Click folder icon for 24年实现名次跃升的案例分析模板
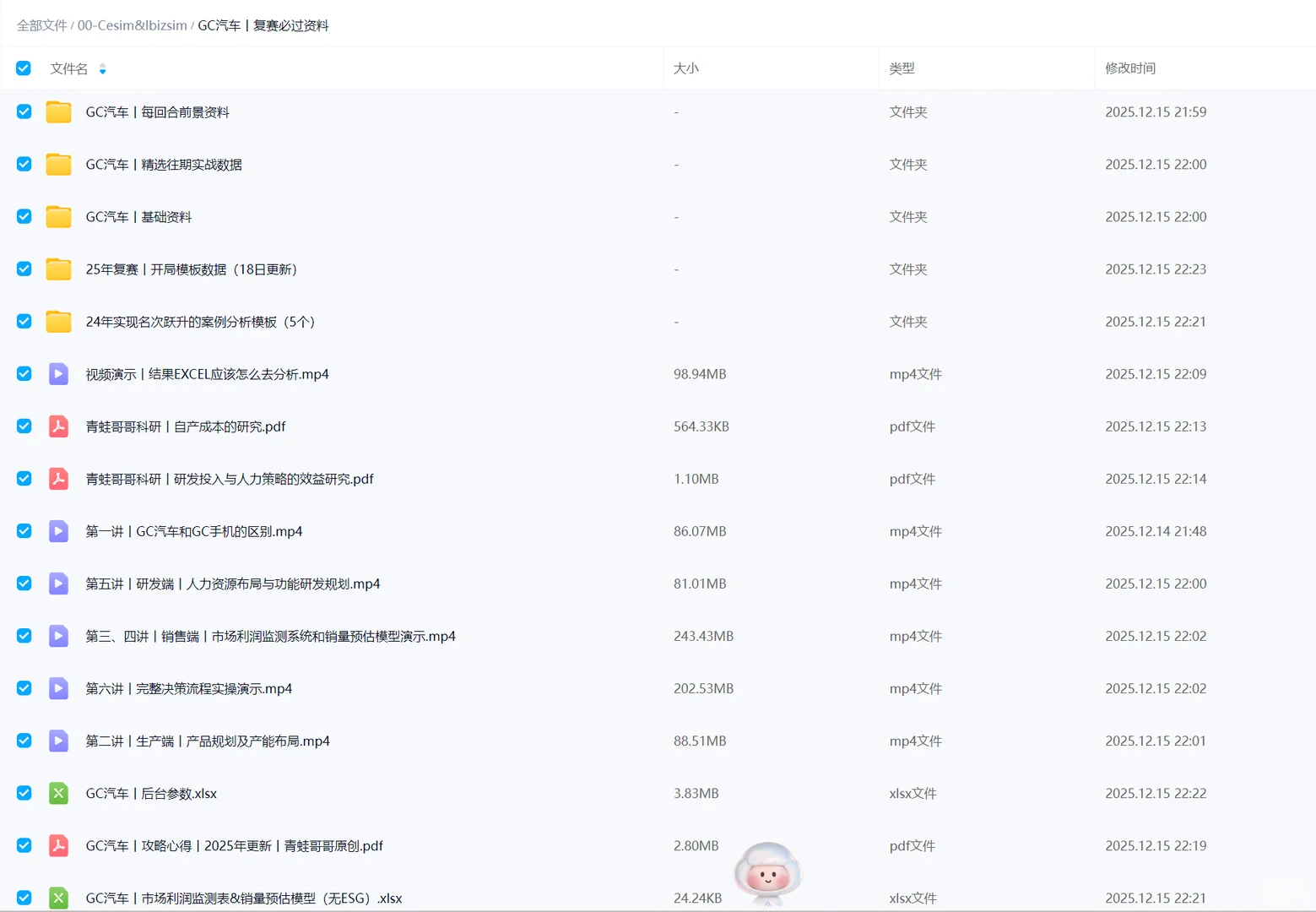This screenshot has height=912, width=1316. pos(58,322)
